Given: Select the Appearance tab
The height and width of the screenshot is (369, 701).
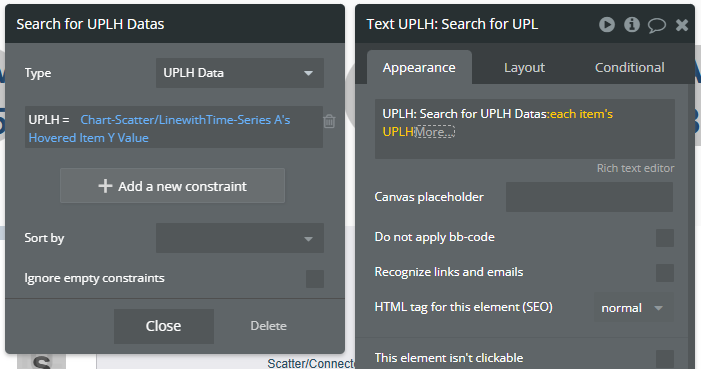Looking at the screenshot, I should tap(419, 68).
